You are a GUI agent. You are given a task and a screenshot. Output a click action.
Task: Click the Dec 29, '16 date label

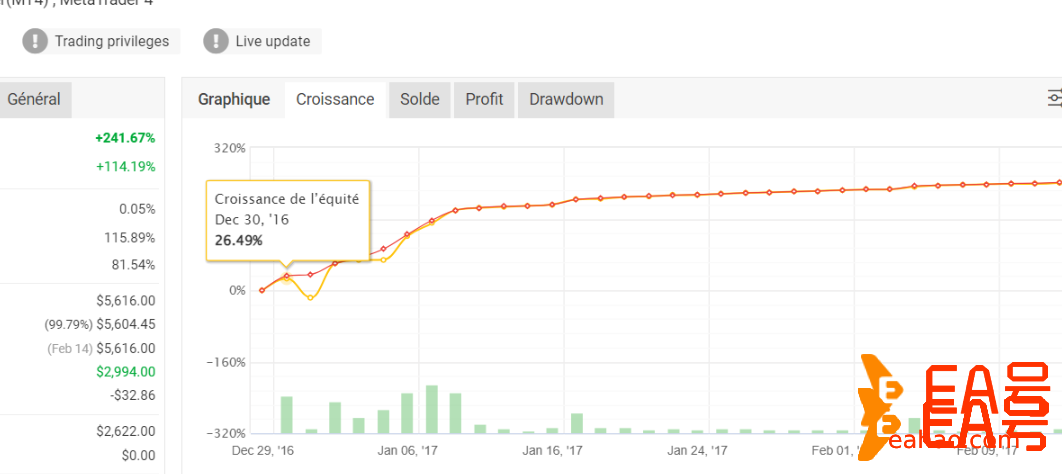tap(261, 451)
